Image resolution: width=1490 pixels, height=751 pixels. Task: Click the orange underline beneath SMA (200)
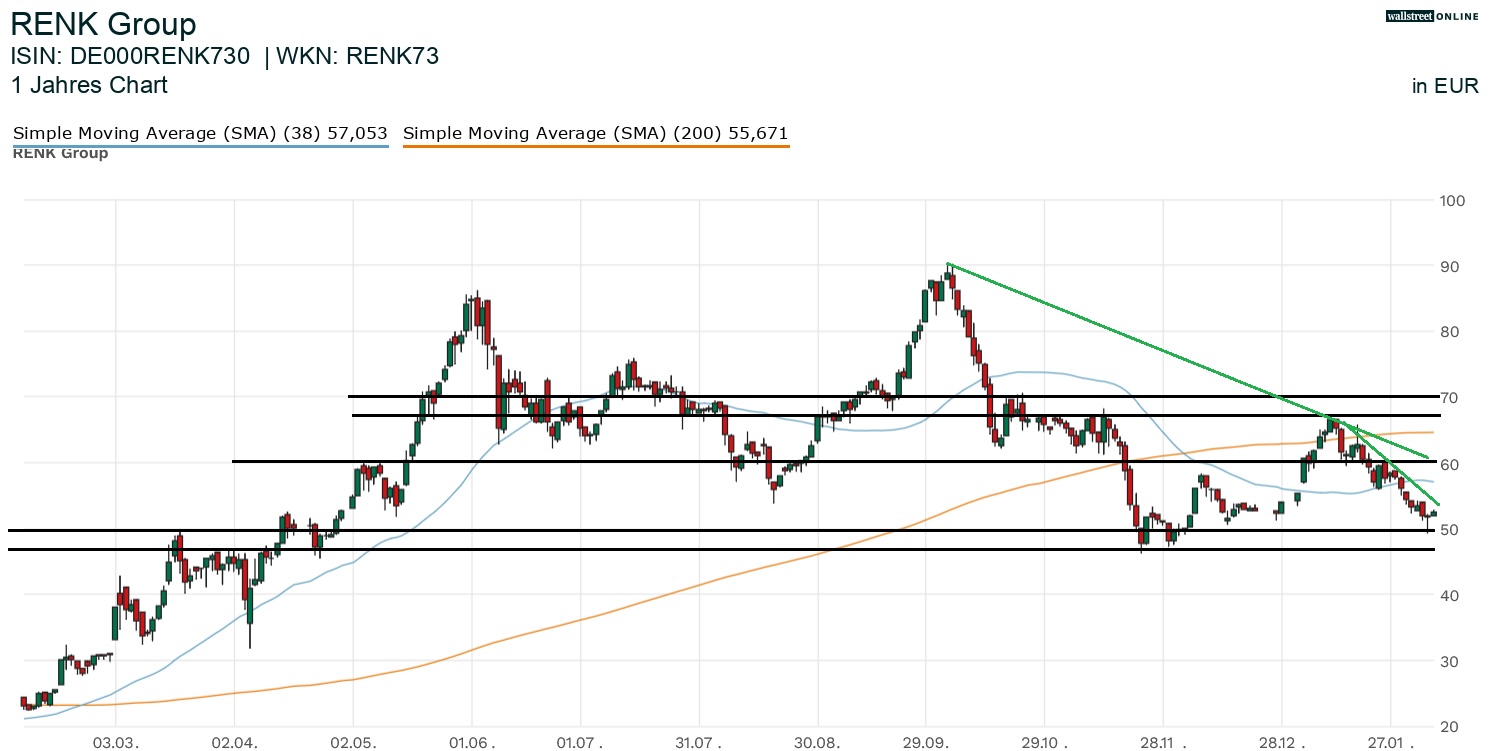tap(595, 146)
